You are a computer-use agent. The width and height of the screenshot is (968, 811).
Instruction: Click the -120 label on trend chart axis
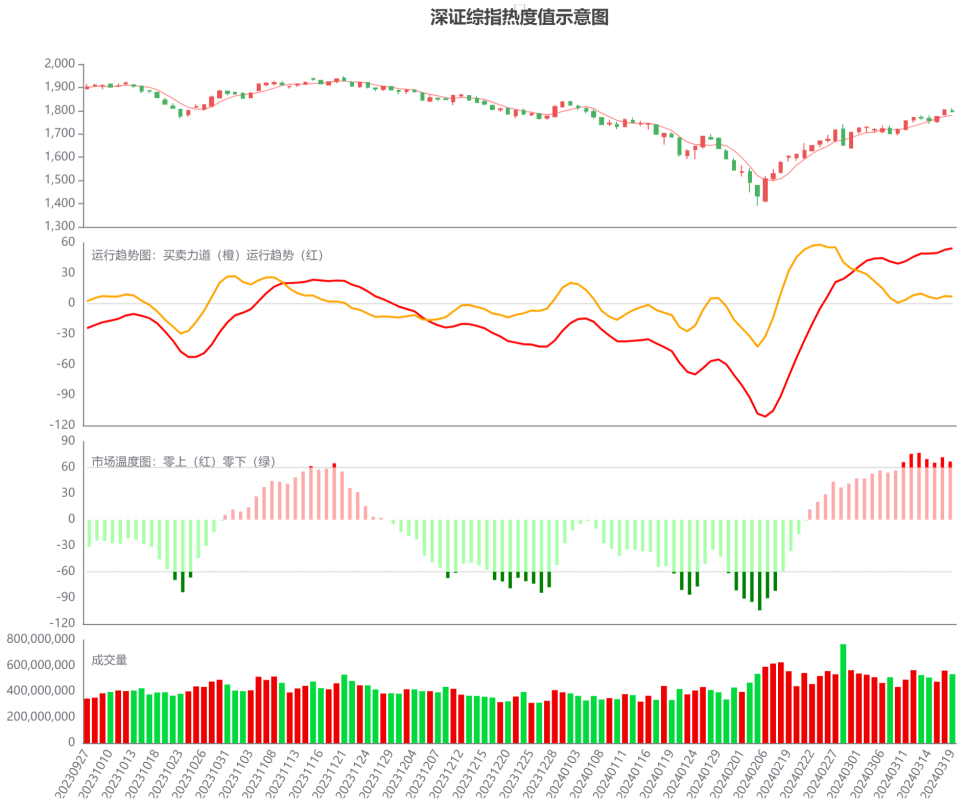[62, 425]
